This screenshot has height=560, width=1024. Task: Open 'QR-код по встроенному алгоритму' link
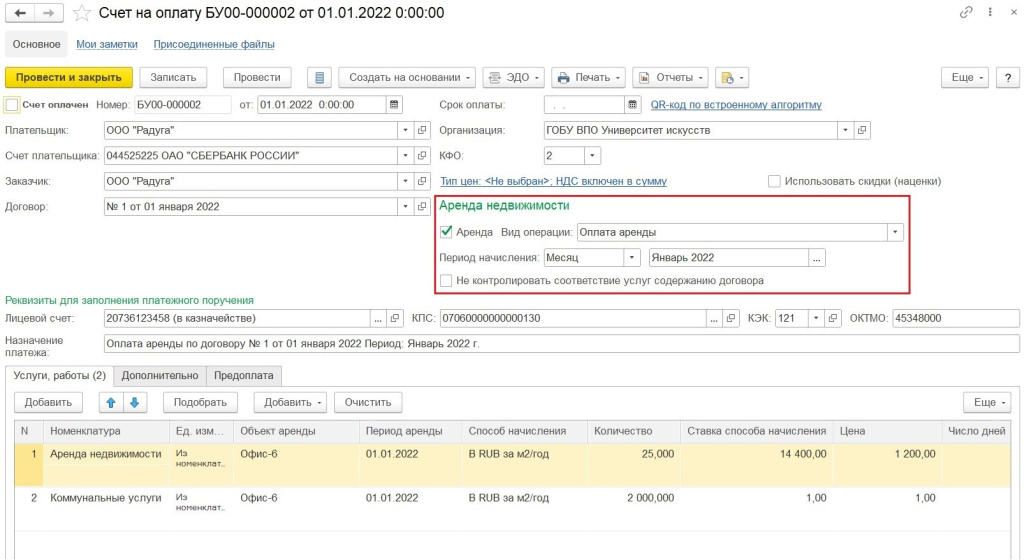(x=735, y=104)
